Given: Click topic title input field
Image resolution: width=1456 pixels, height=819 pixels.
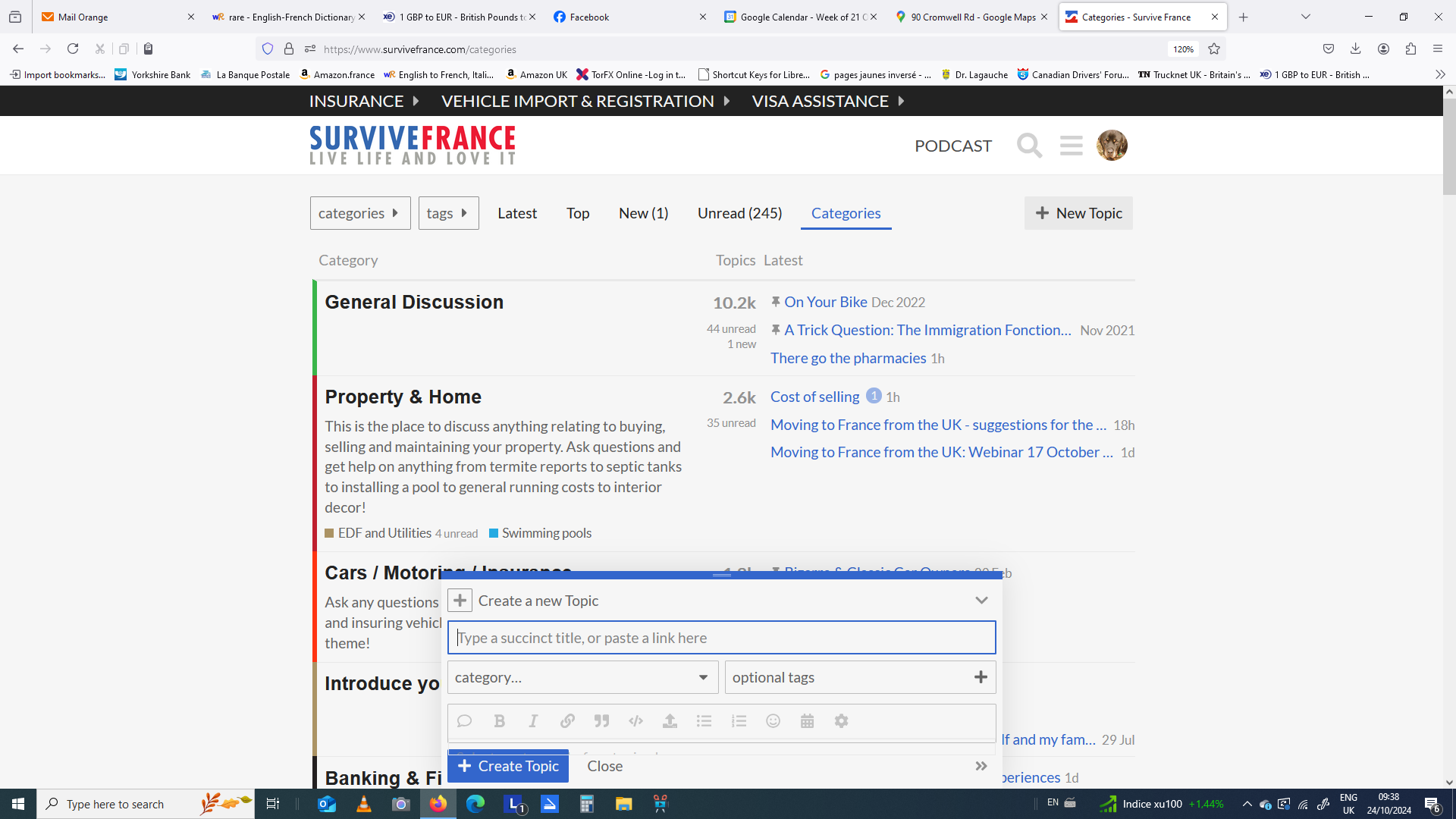Looking at the screenshot, I should [722, 638].
